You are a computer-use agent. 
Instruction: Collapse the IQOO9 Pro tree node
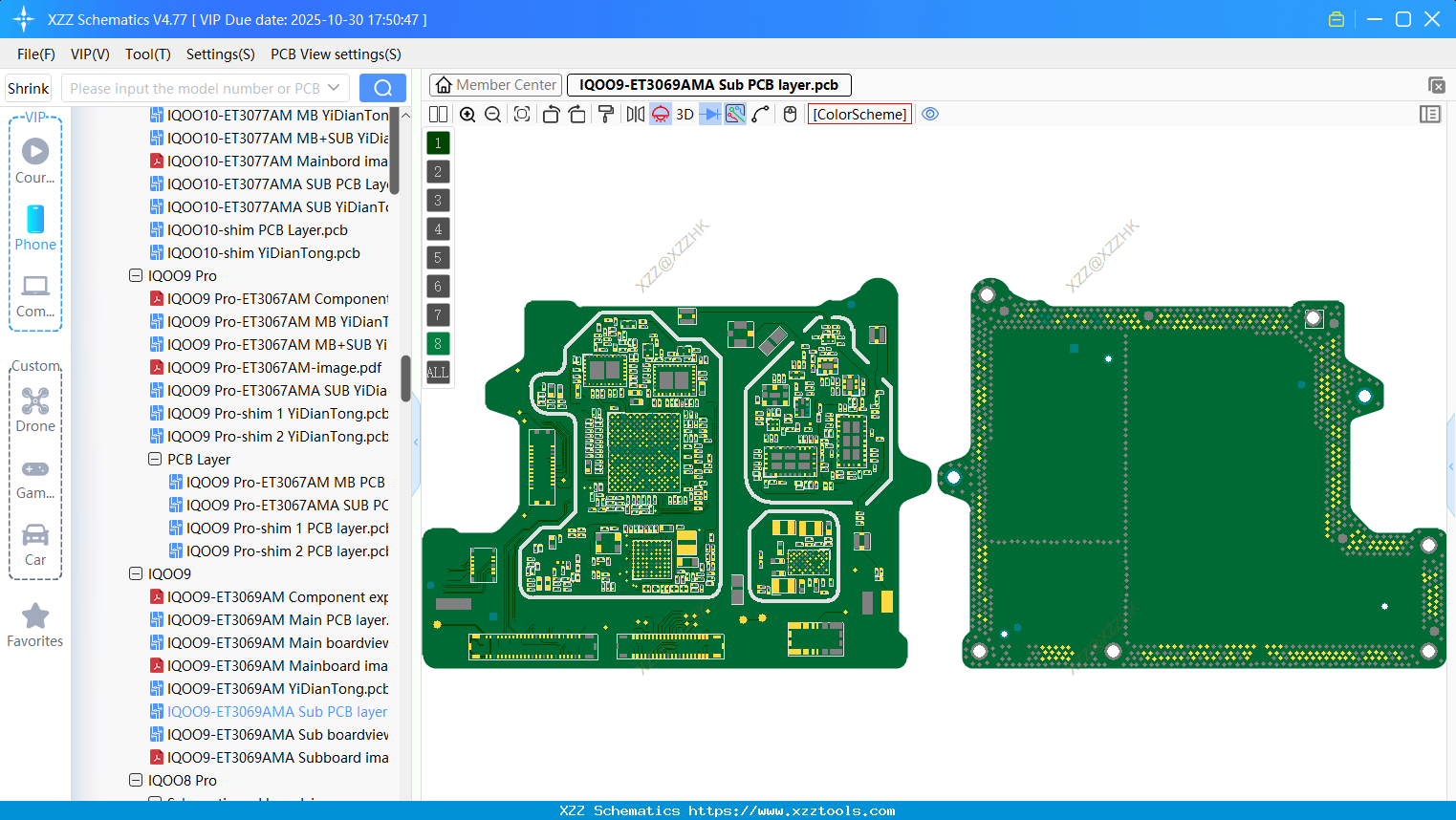[135, 275]
